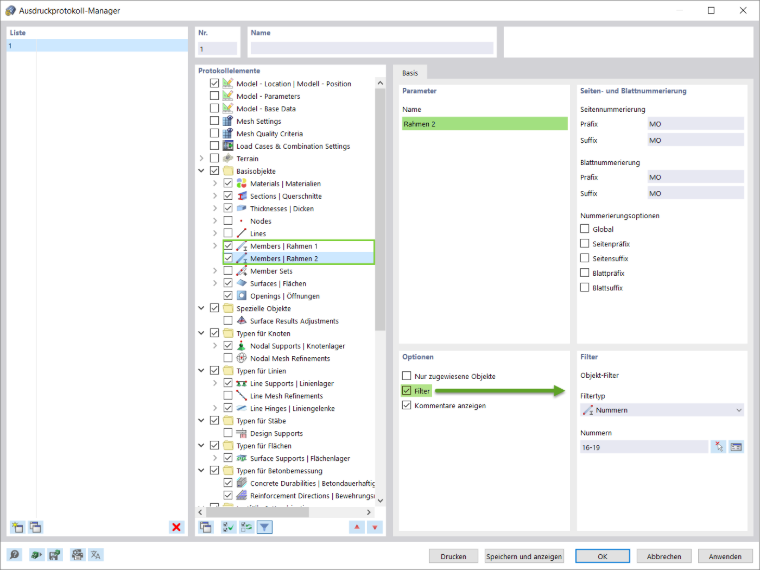Toggle Nur zugewiesene Objekte option
760x570 pixels.
click(407, 376)
